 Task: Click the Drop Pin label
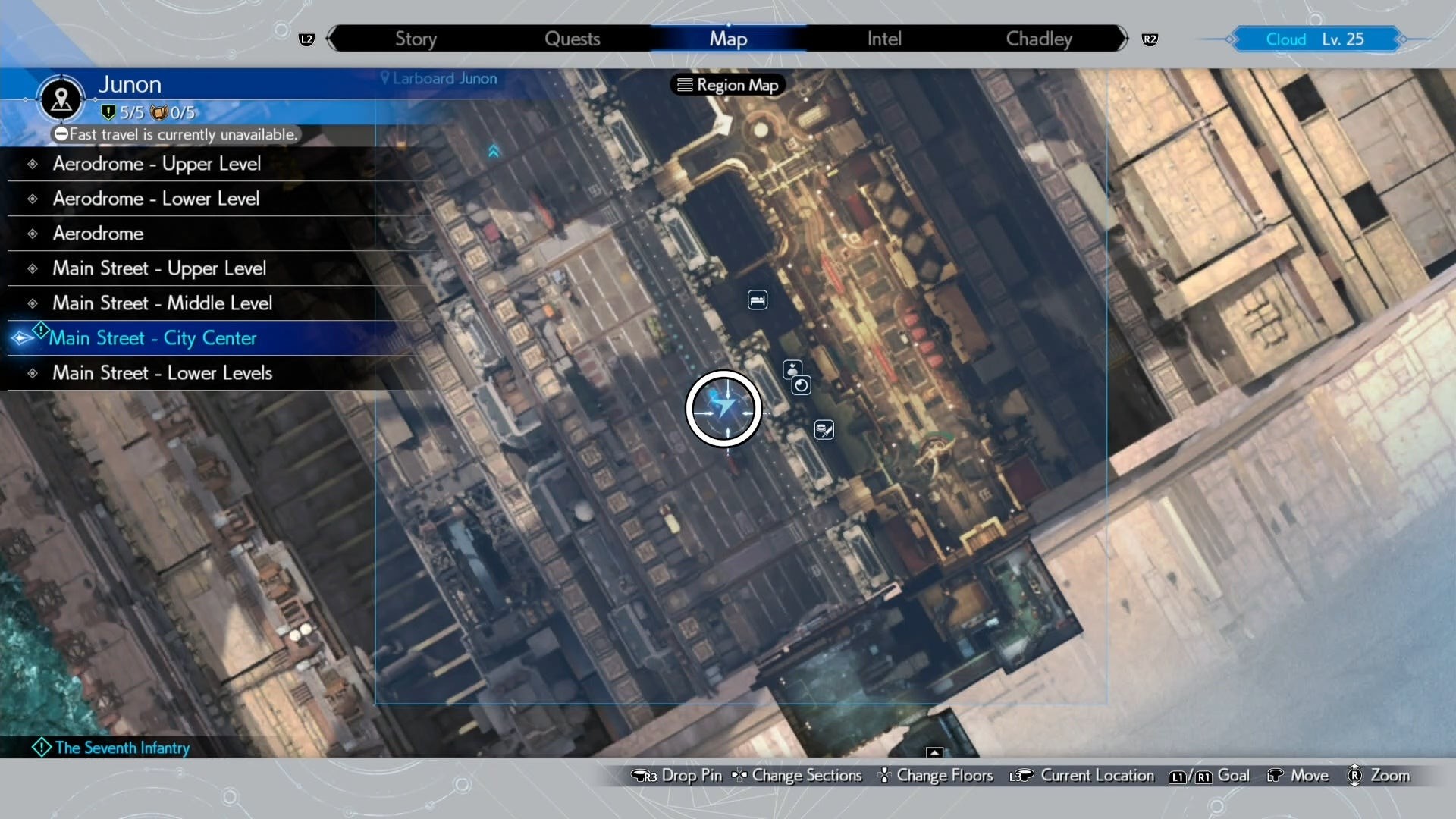[x=692, y=775]
